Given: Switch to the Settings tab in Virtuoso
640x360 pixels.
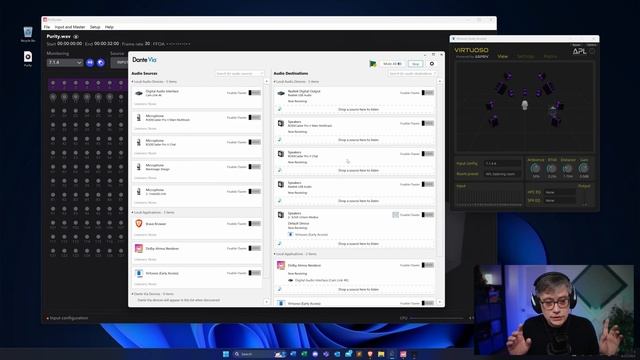Looking at the screenshot, I should (526, 56).
